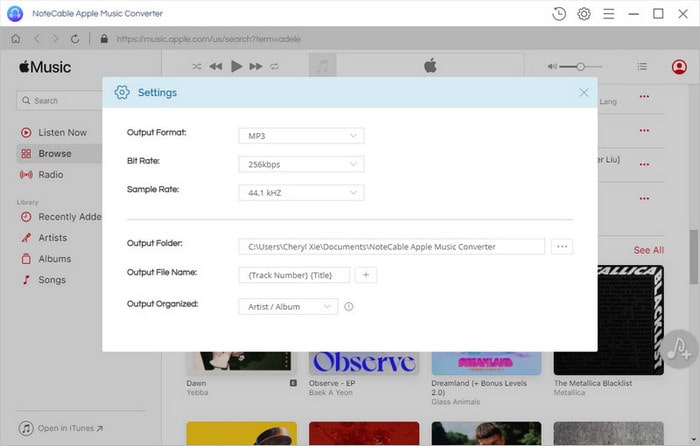Toggle shuffle playback
The image size is (700, 446).
[x=196, y=67]
